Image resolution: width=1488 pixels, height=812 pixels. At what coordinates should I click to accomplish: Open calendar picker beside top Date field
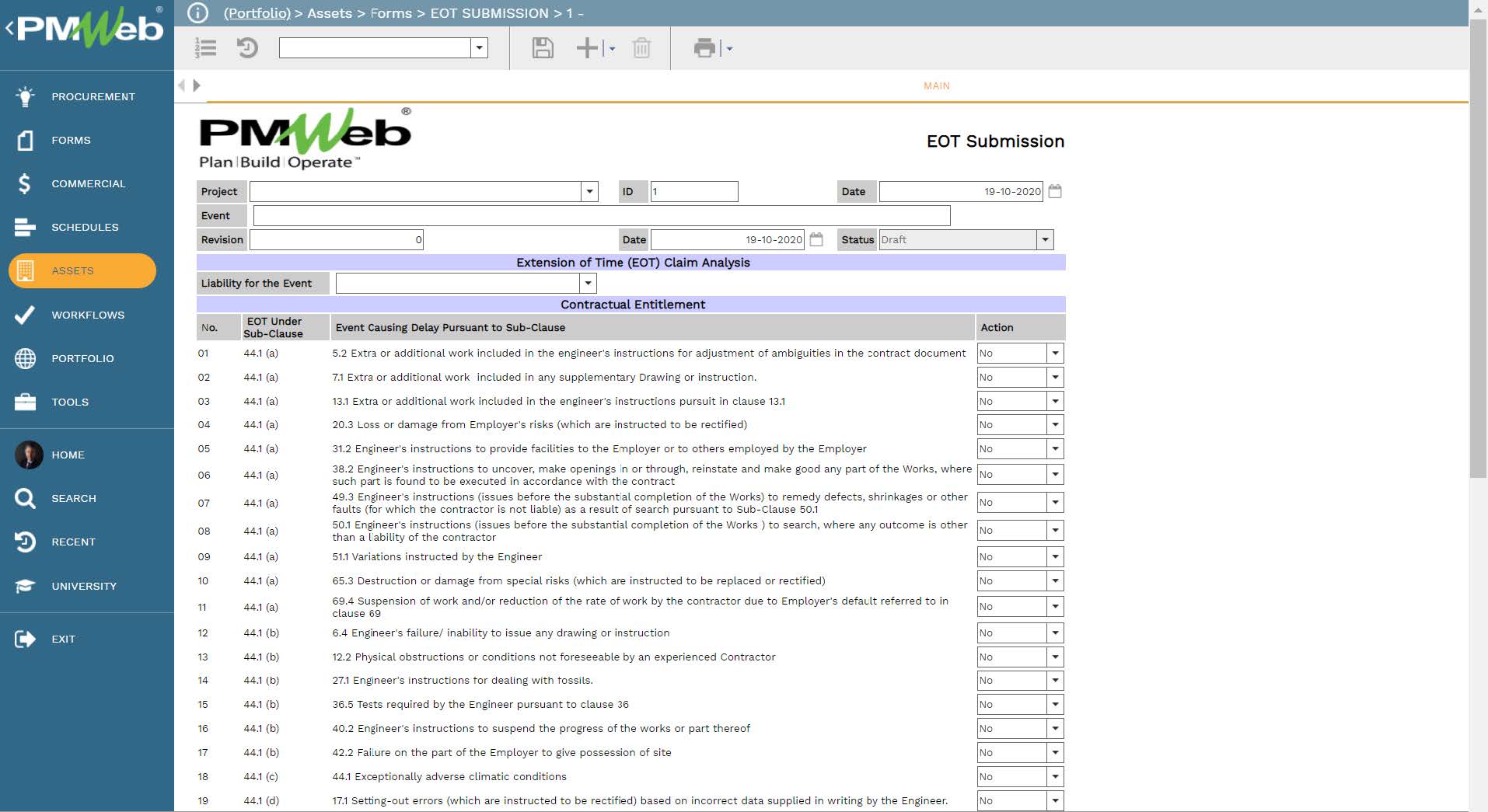click(1055, 191)
